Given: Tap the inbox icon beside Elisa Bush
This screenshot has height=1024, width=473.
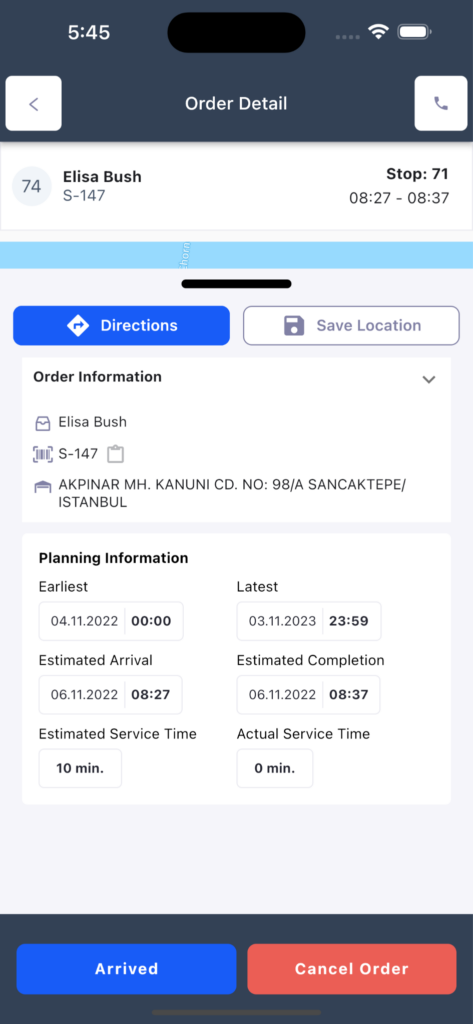Looking at the screenshot, I should coord(42,423).
